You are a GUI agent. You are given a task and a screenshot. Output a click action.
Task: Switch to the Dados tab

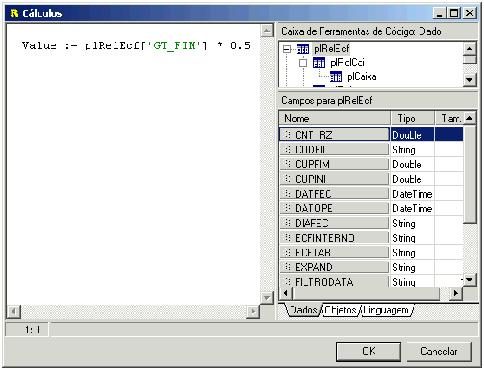304,310
